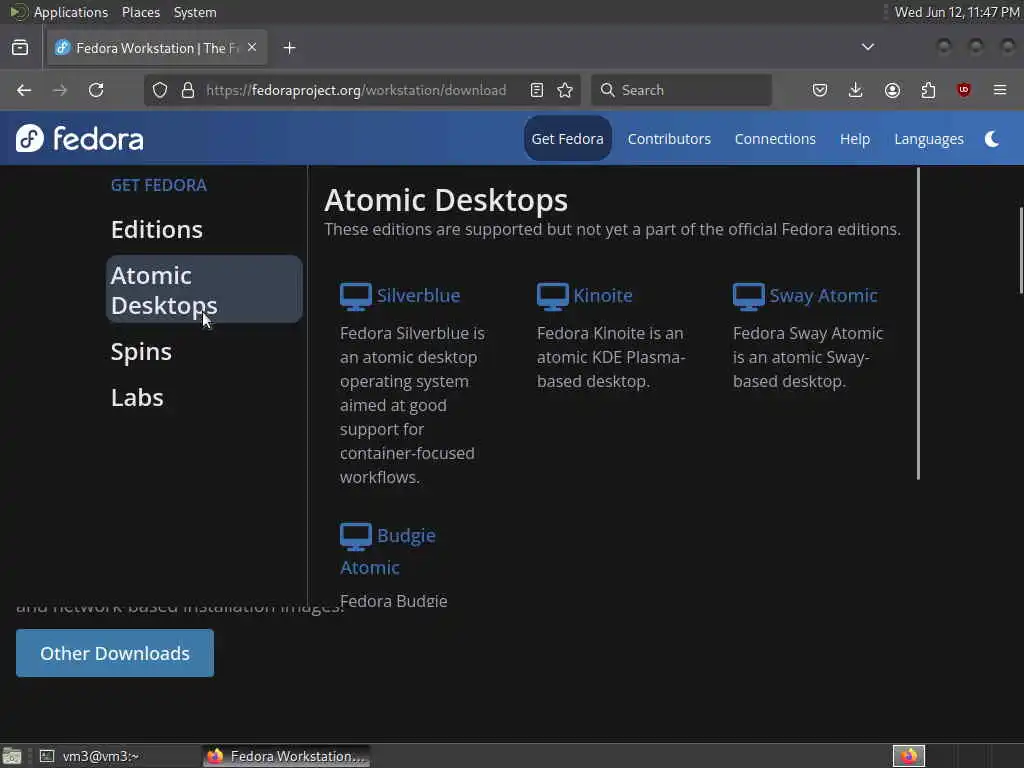Viewport: 1024px width, 768px height.
Task: Open the Connections menu
Action: click(775, 138)
